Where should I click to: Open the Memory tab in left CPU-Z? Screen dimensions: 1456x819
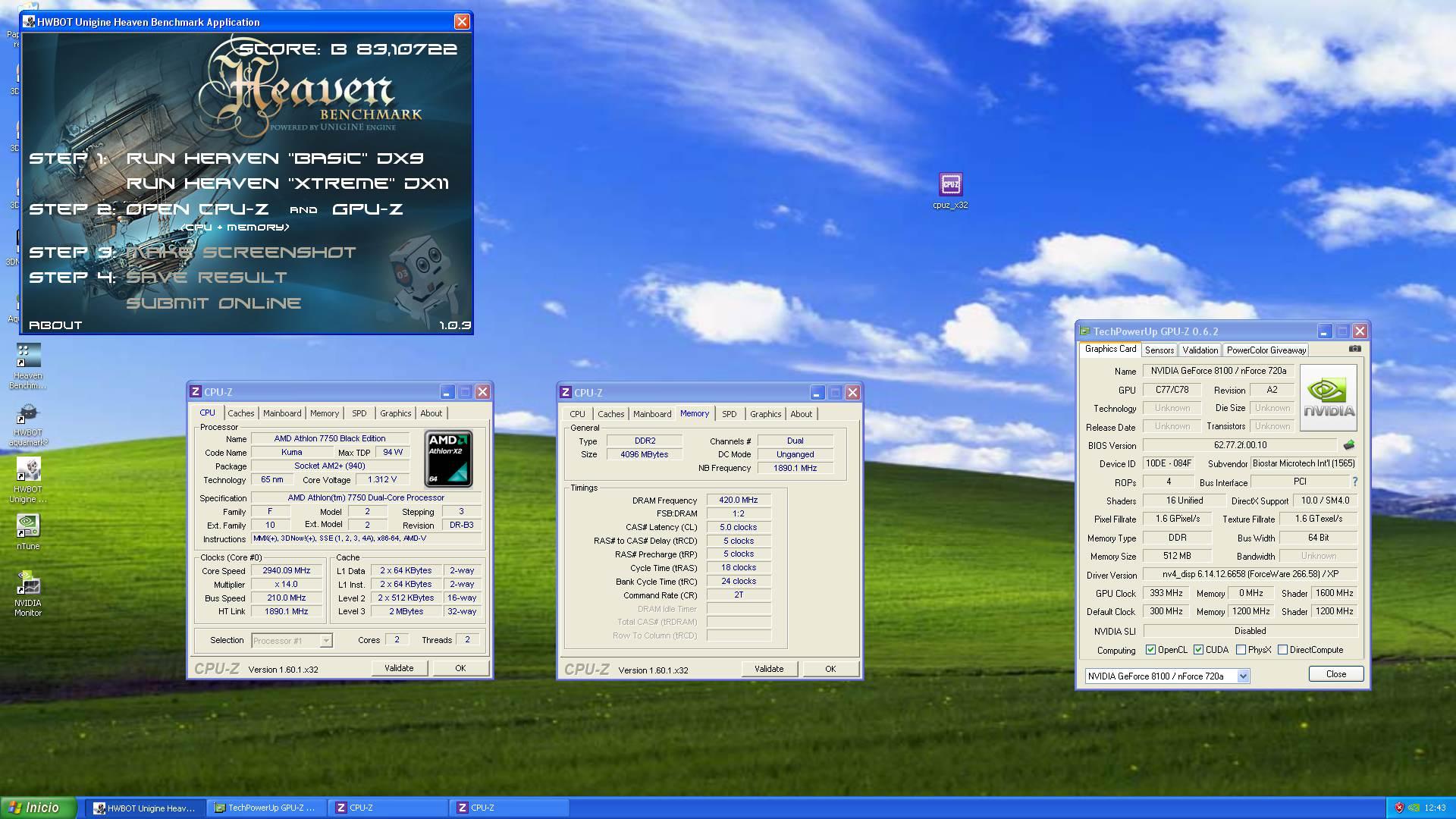coord(325,413)
